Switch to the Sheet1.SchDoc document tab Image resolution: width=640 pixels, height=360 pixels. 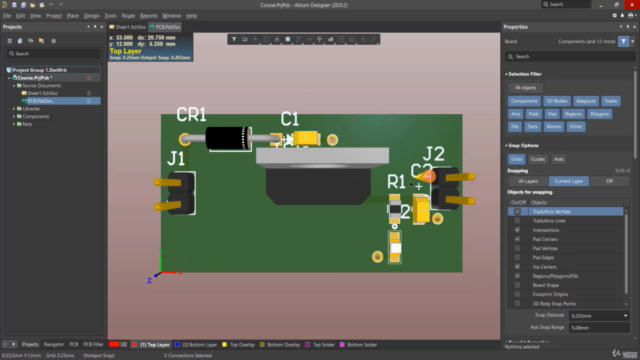click(127, 27)
